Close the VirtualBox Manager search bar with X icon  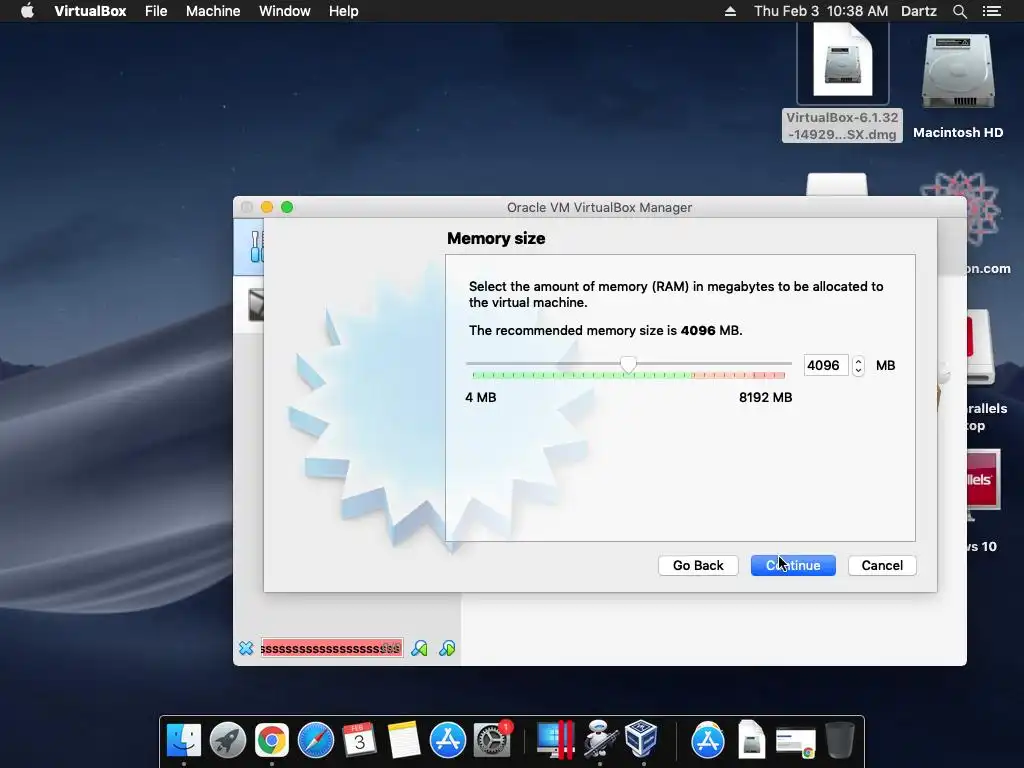coord(246,648)
